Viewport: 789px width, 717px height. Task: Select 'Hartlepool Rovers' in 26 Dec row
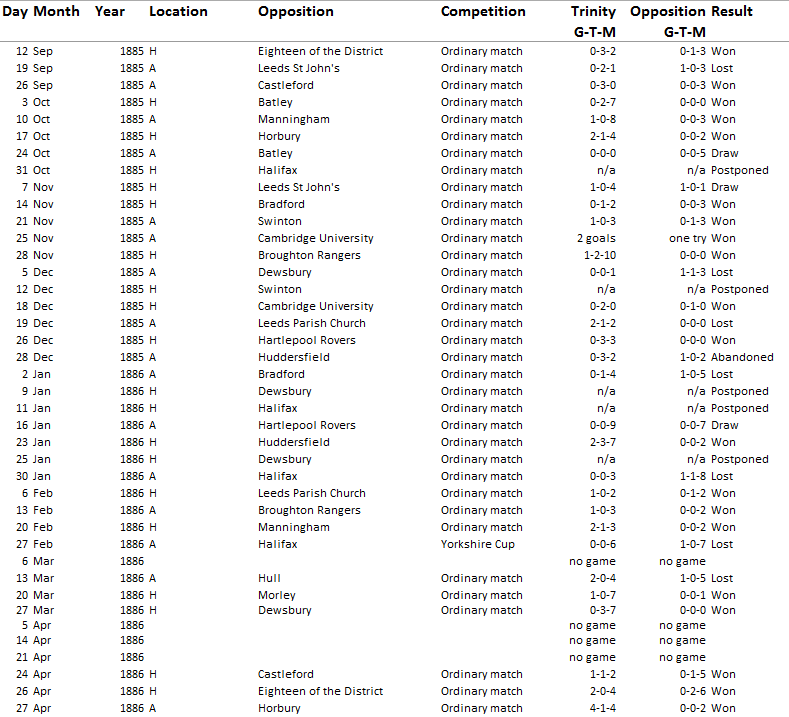tap(306, 341)
